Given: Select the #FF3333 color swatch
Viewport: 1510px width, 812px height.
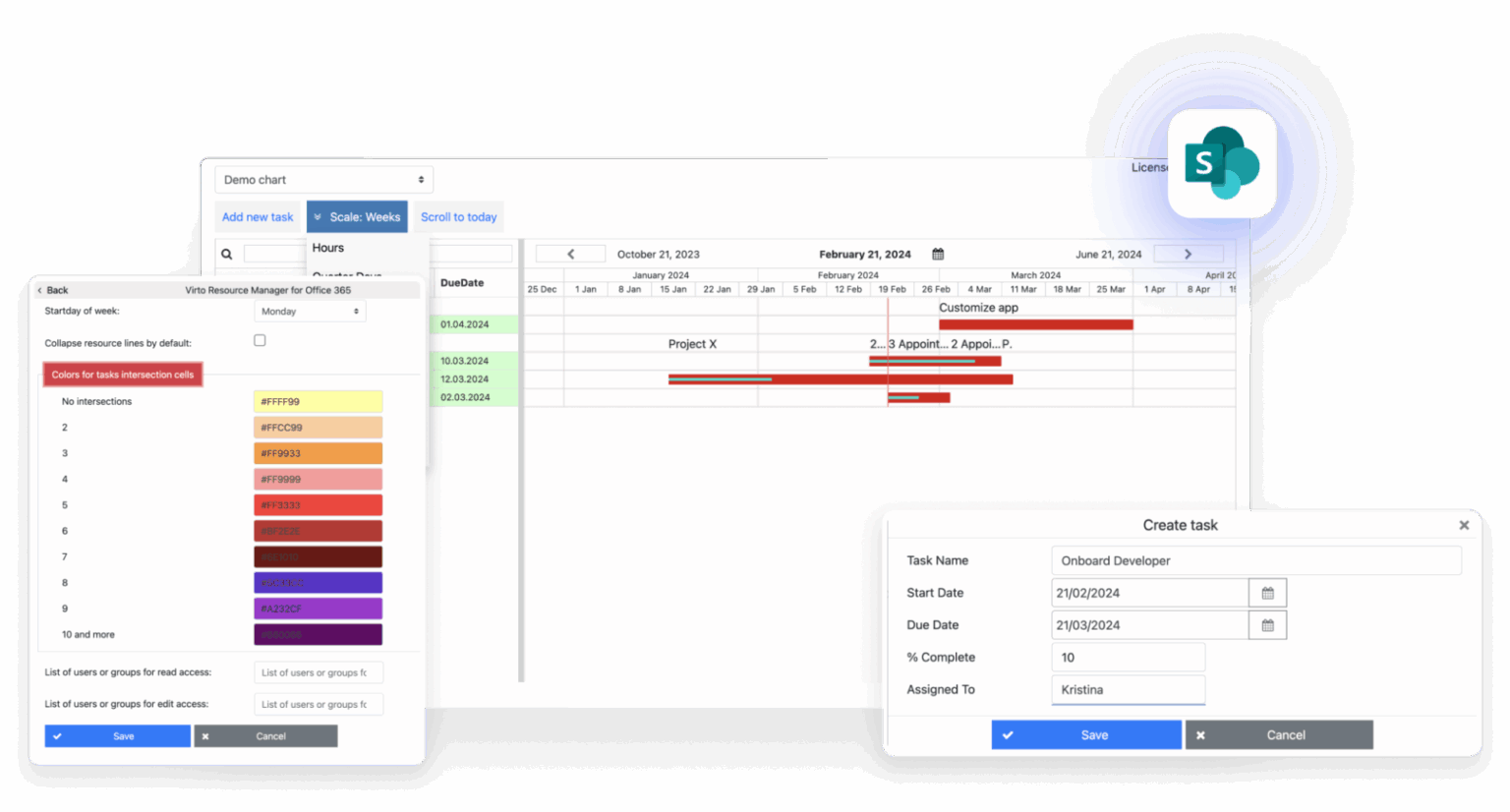Looking at the screenshot, I should click(x=318, y=504).
